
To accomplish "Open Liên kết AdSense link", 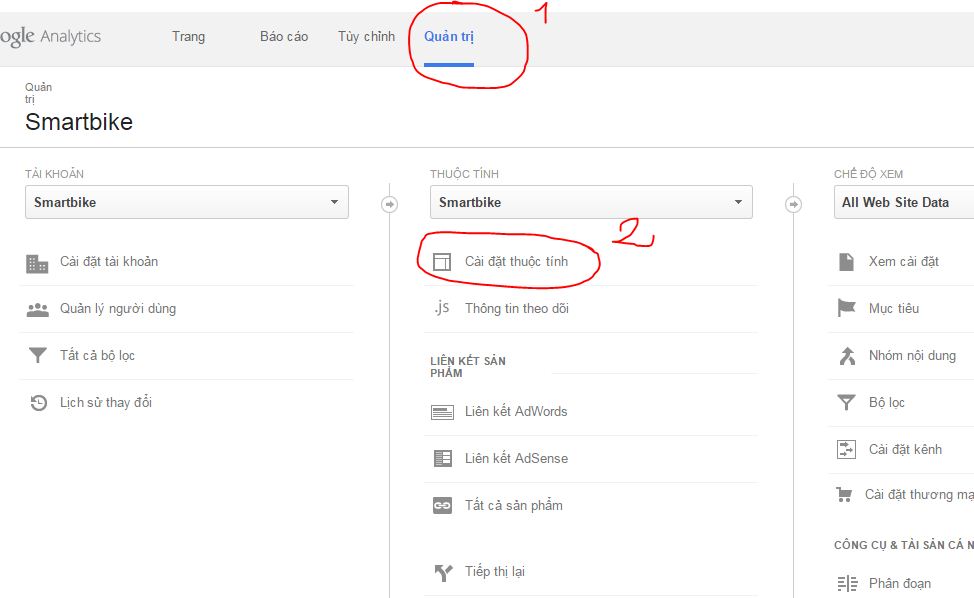I will pos(517,458).
